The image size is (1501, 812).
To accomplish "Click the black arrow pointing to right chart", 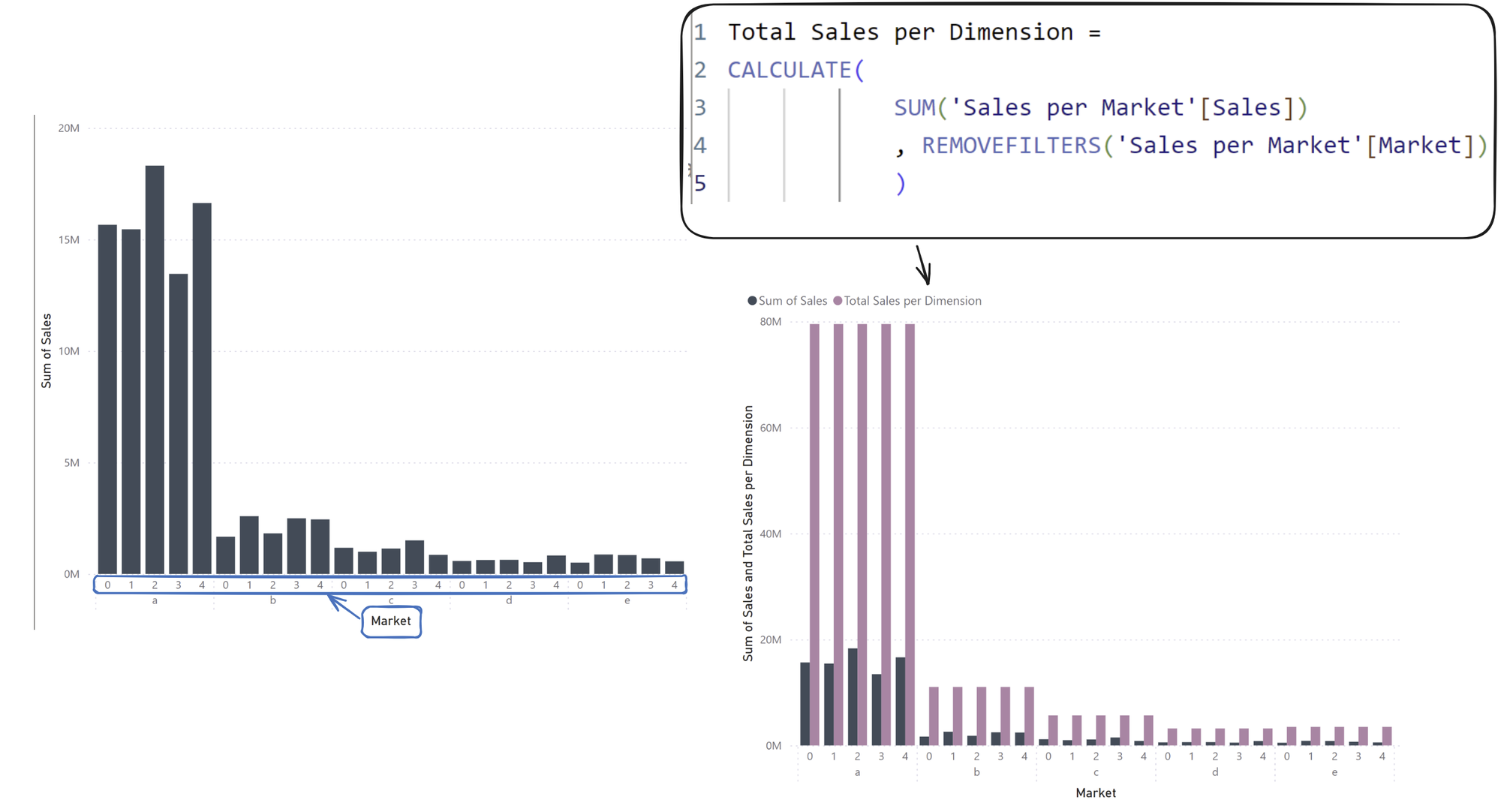I will coord(924,266).
